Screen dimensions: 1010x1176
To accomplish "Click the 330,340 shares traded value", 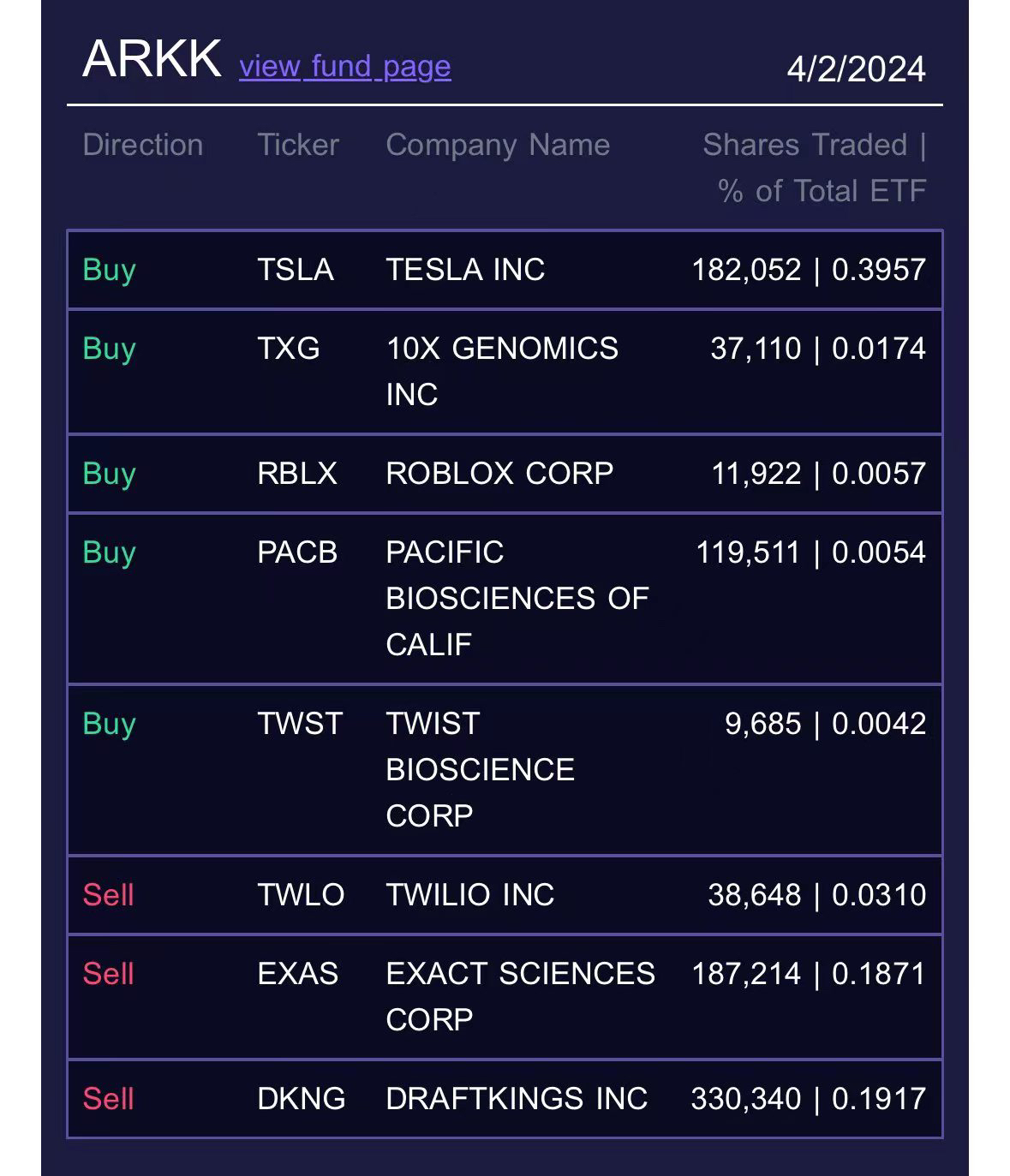I will point(745,1099).
